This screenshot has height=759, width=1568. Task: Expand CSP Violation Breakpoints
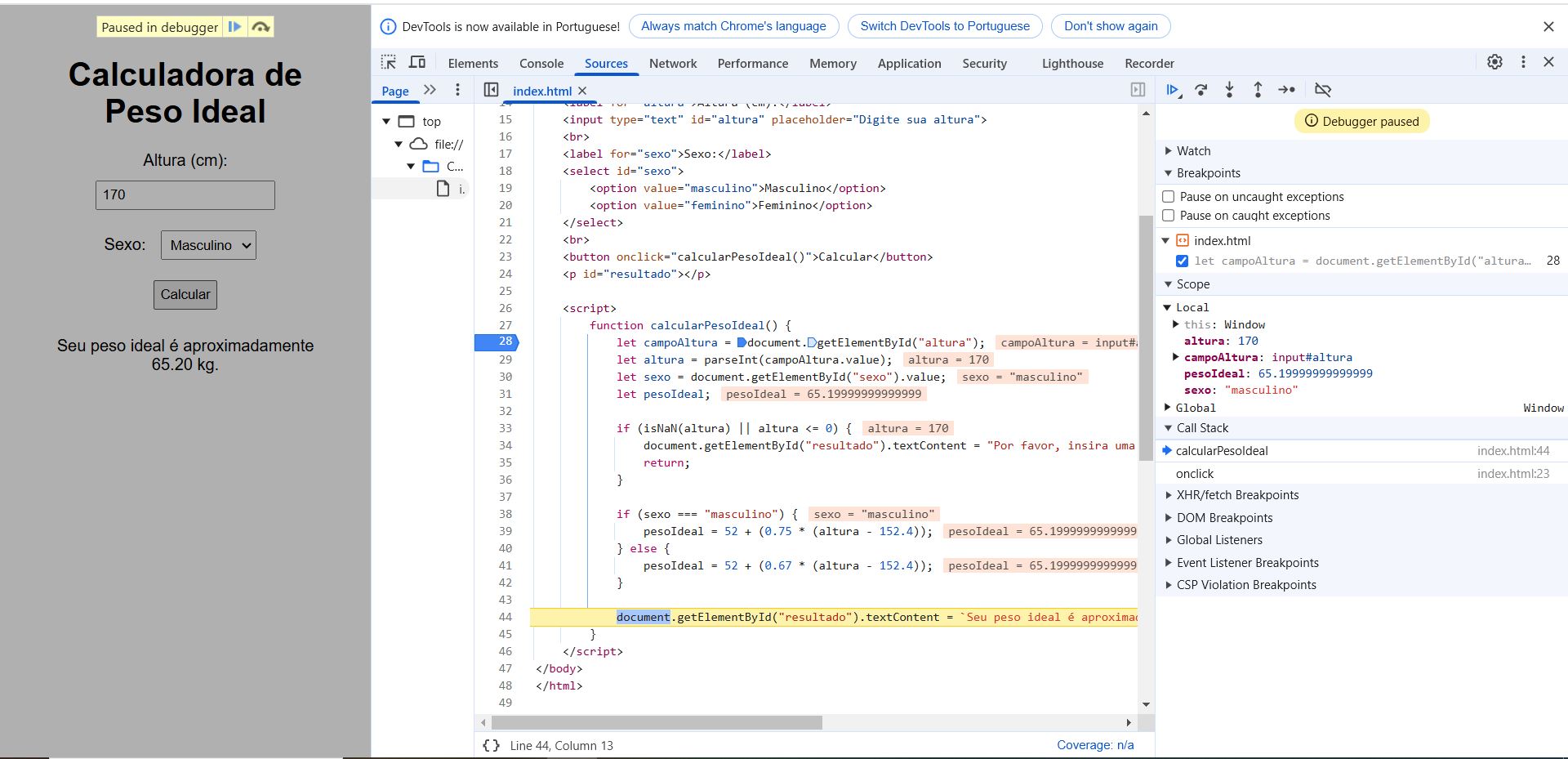tap(1169, 585)
